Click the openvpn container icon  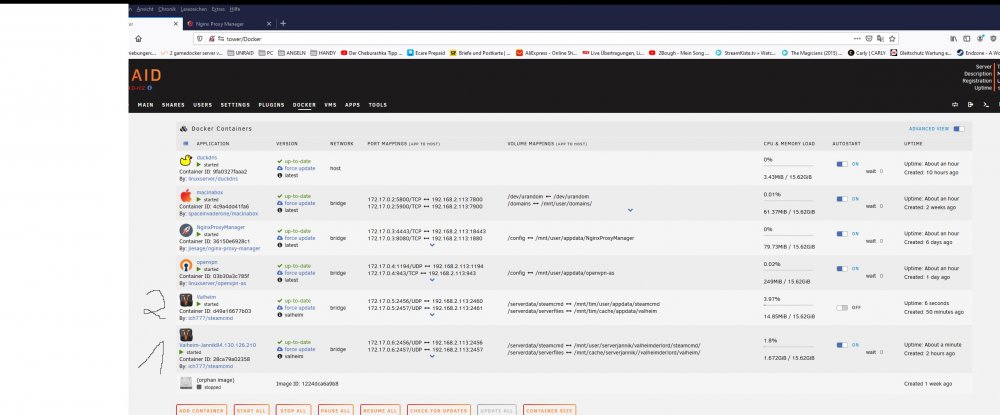click(x=186, y=265)
